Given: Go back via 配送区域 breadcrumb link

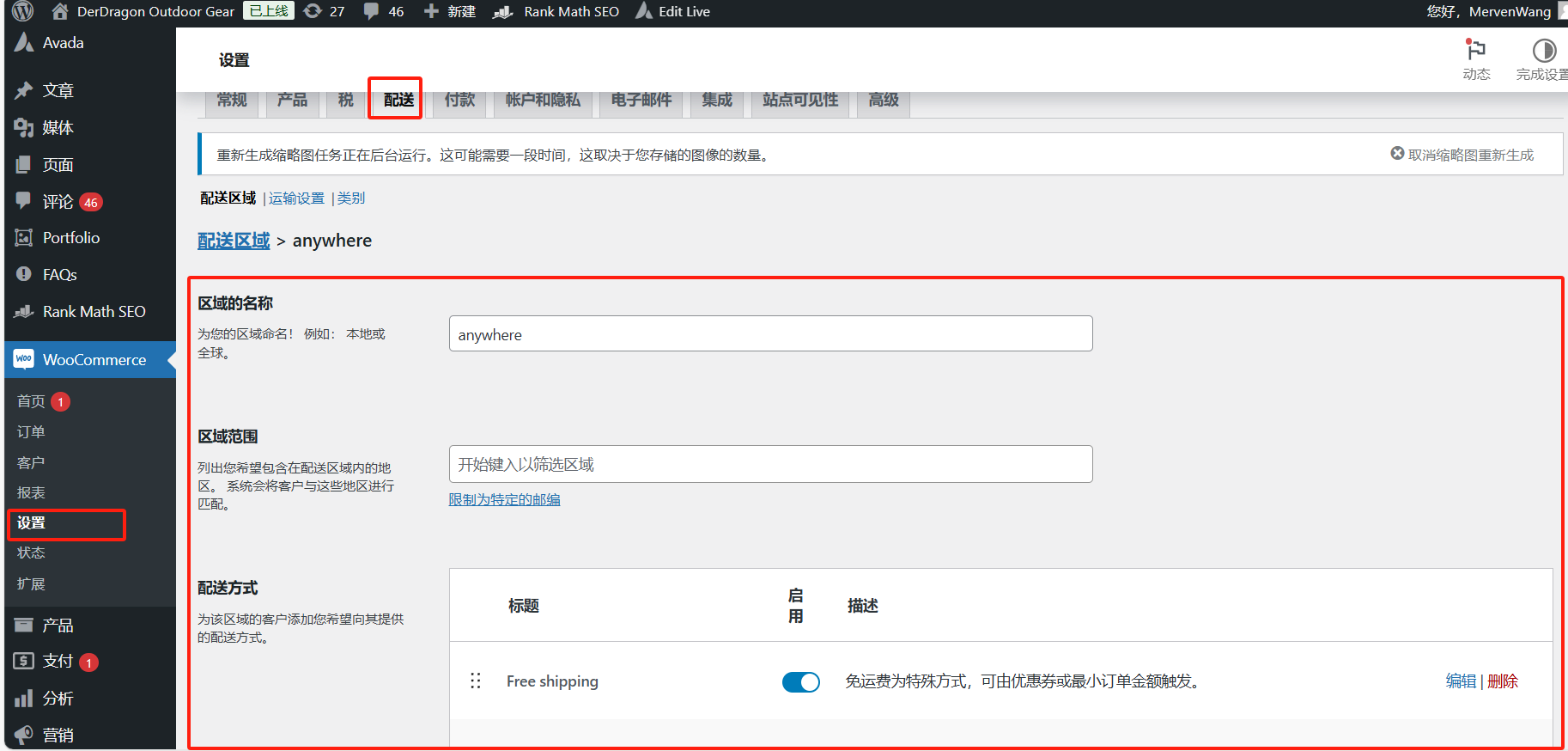Looking at the screenshot, I should 234,241.
